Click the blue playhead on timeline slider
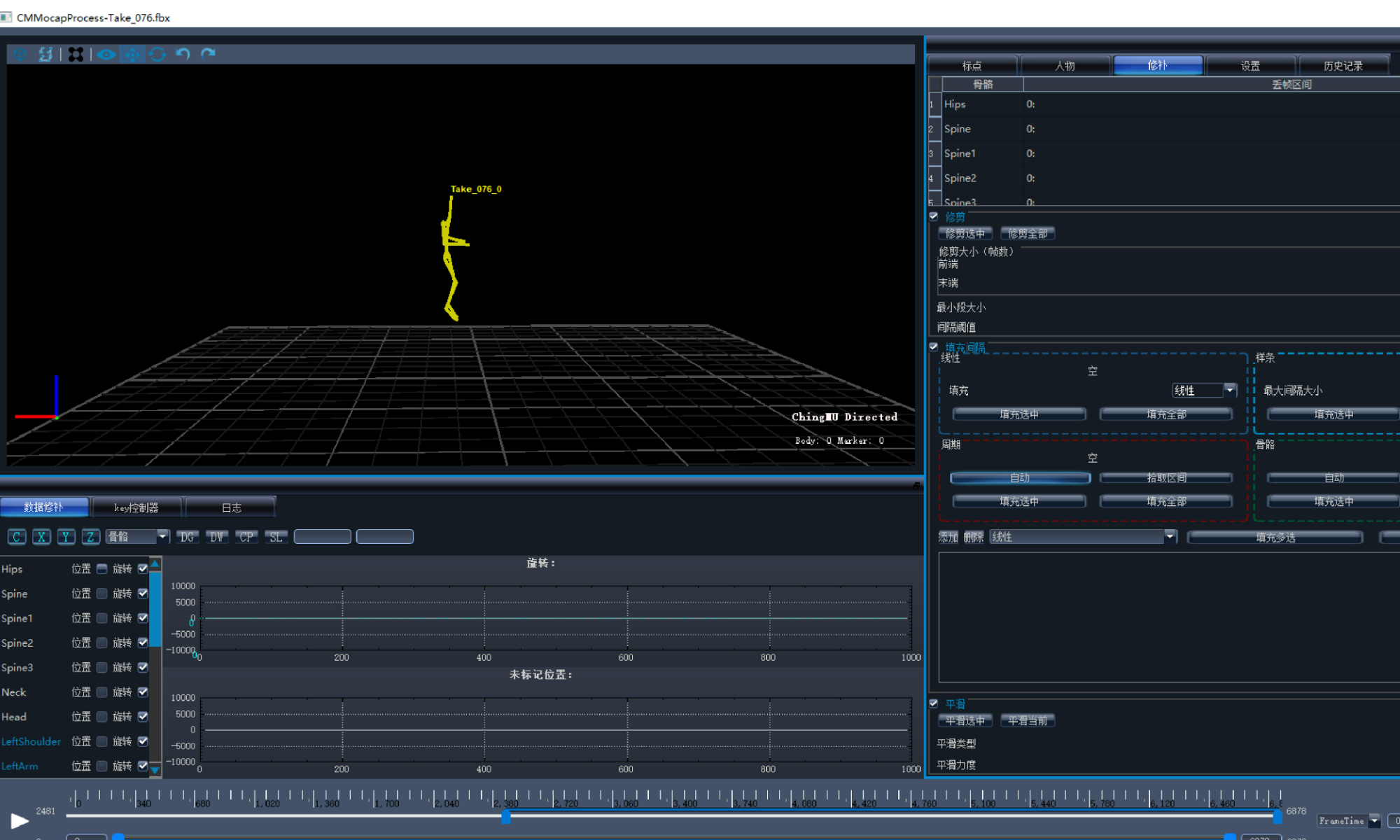 point(506,816)
